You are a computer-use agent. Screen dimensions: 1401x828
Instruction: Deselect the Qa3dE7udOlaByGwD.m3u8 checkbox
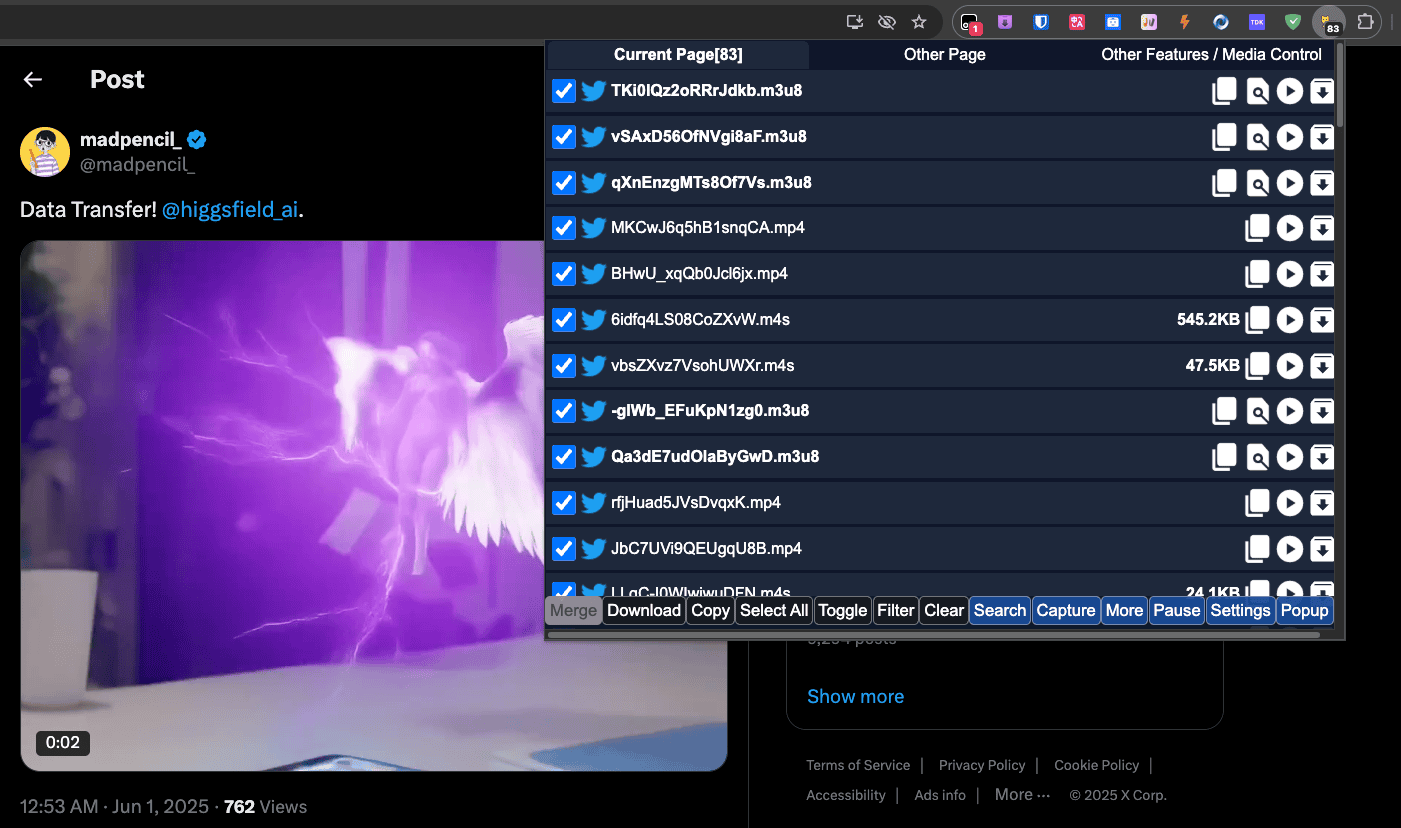(x=564, y=457)
